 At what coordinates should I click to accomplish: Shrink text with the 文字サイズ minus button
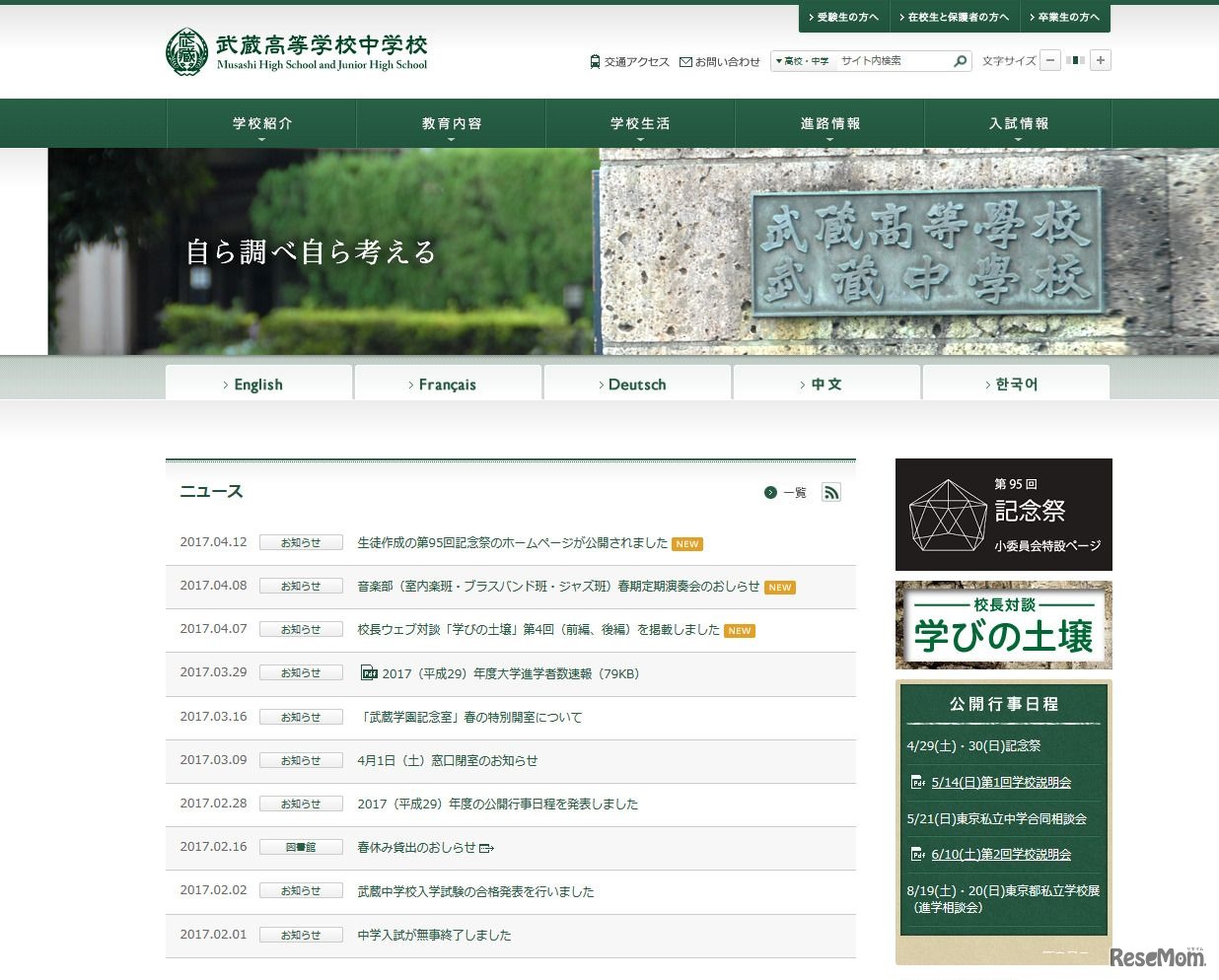1050,60
